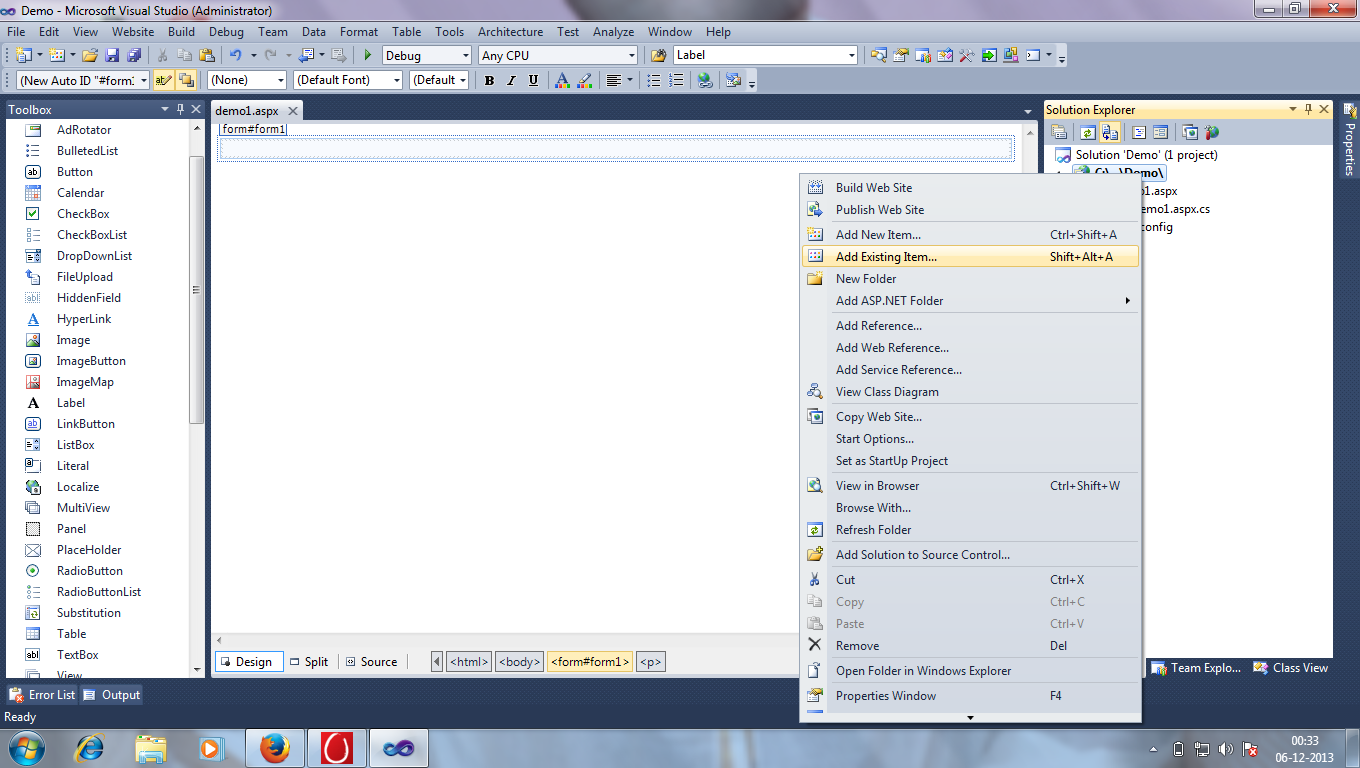Screen dimensions: 1360x768
Task: Click the Windows Start button
Action: coord(26,747)
